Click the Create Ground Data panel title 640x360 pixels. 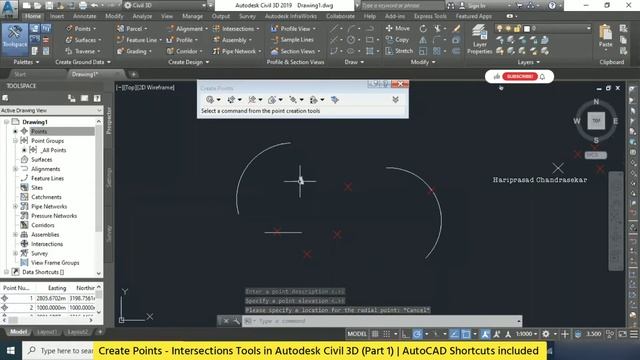tap(83, 62)
